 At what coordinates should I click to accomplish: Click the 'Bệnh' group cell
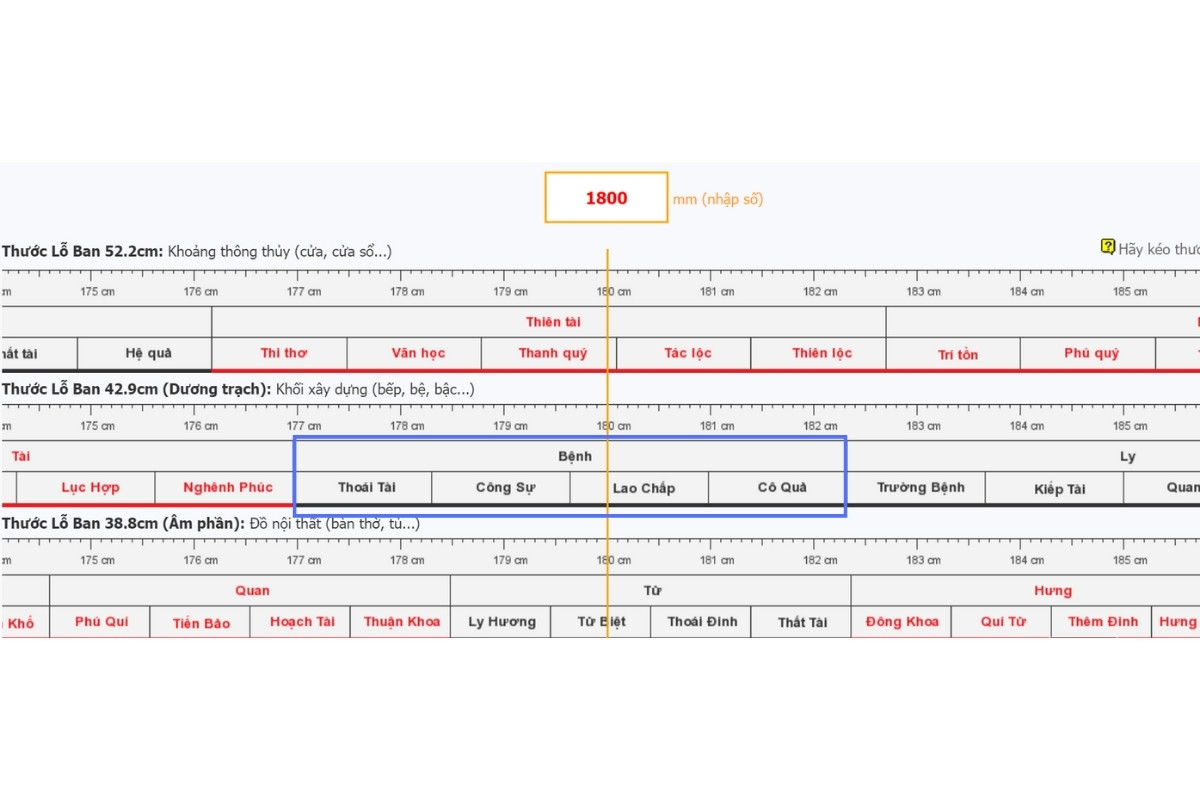tap(571, 456)
